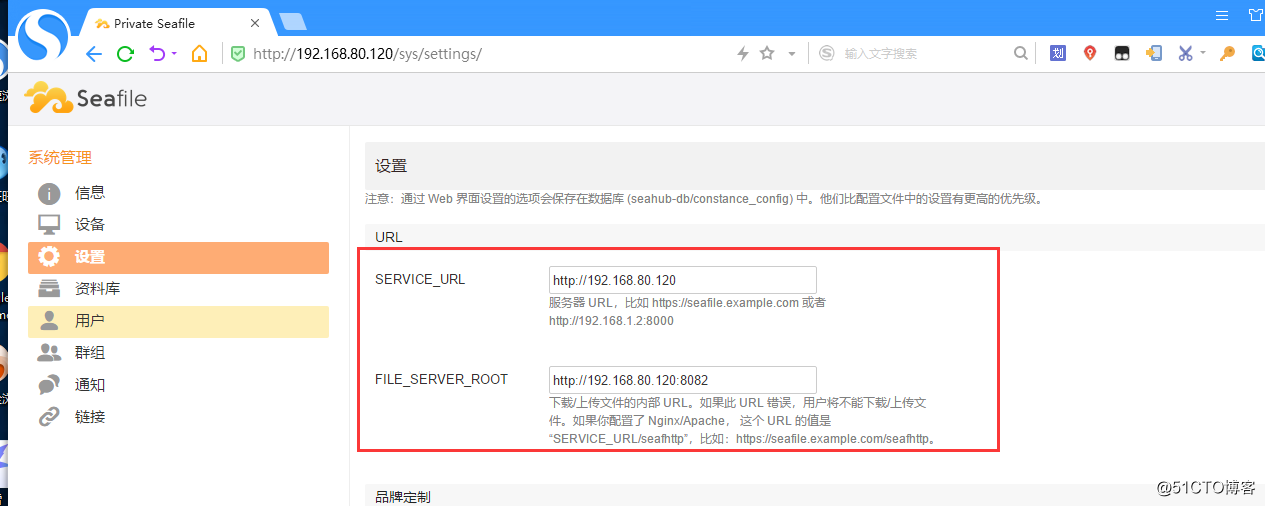Screen dimensions: 1265x506
Task: Open the dropdown next to the undo arrow
Action: pos(174,54)
